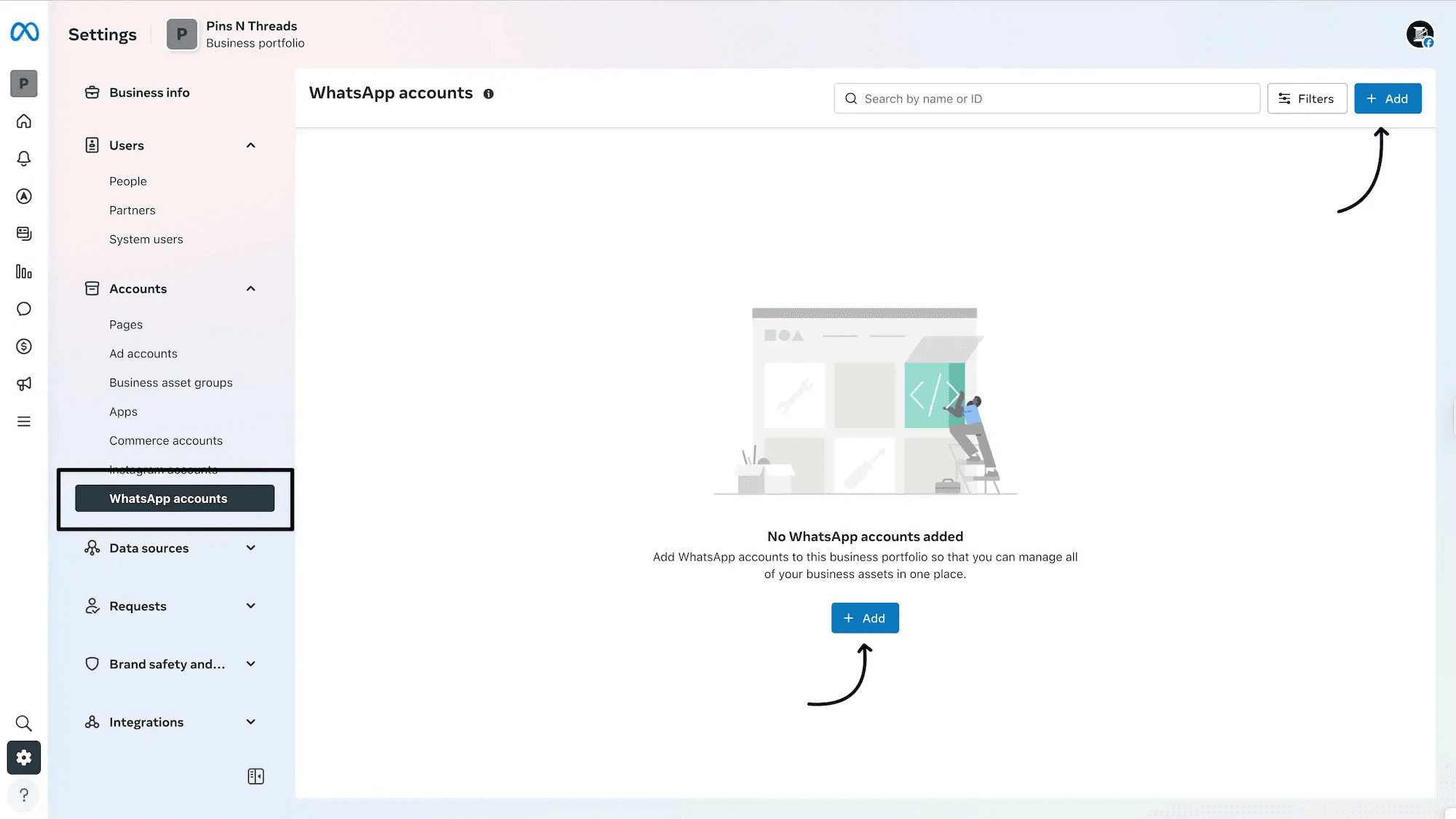Click the Users section icon
The image size is (1456, 819).
(x=92, y=145)
